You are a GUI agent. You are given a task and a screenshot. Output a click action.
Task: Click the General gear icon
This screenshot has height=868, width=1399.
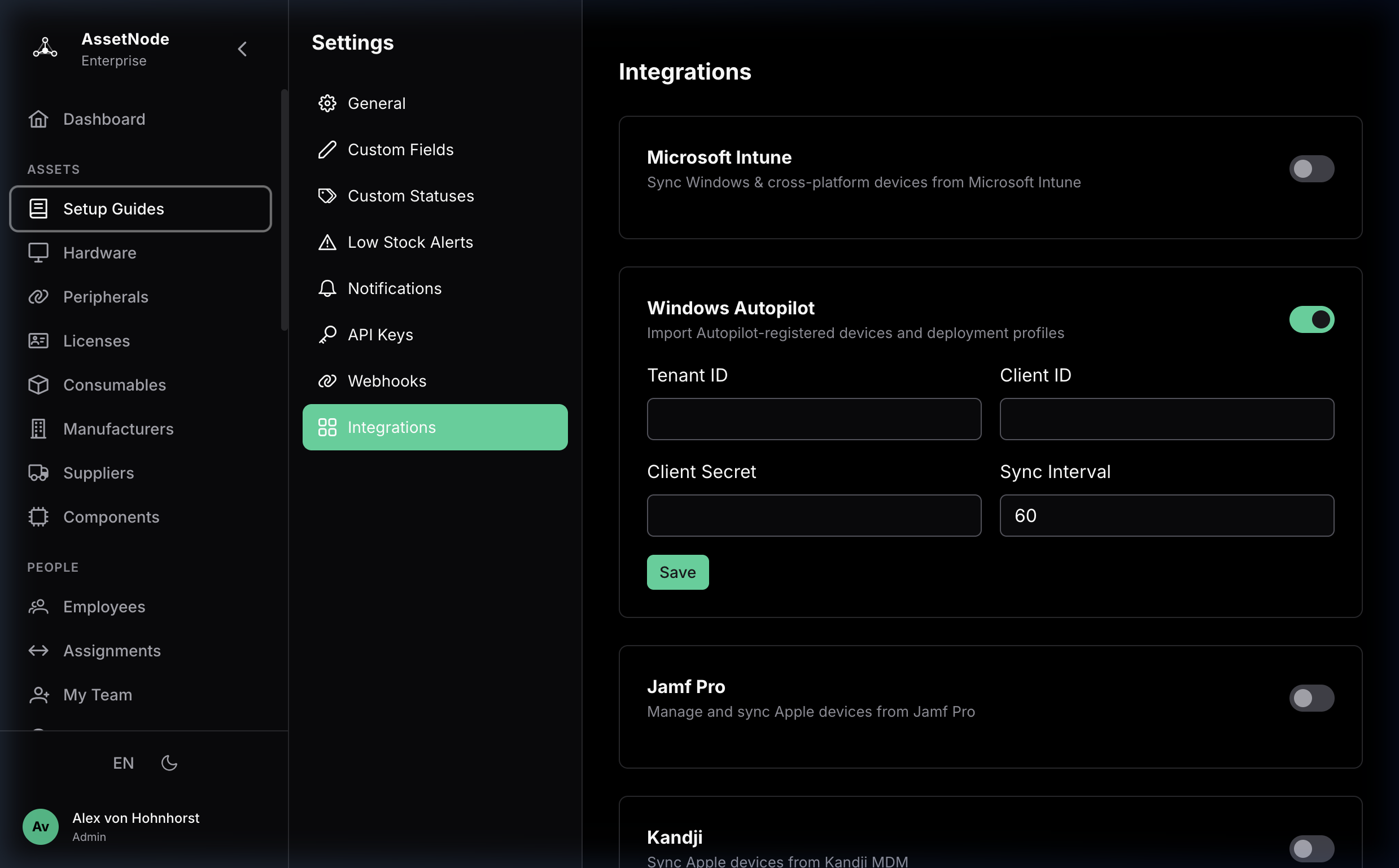327,103
